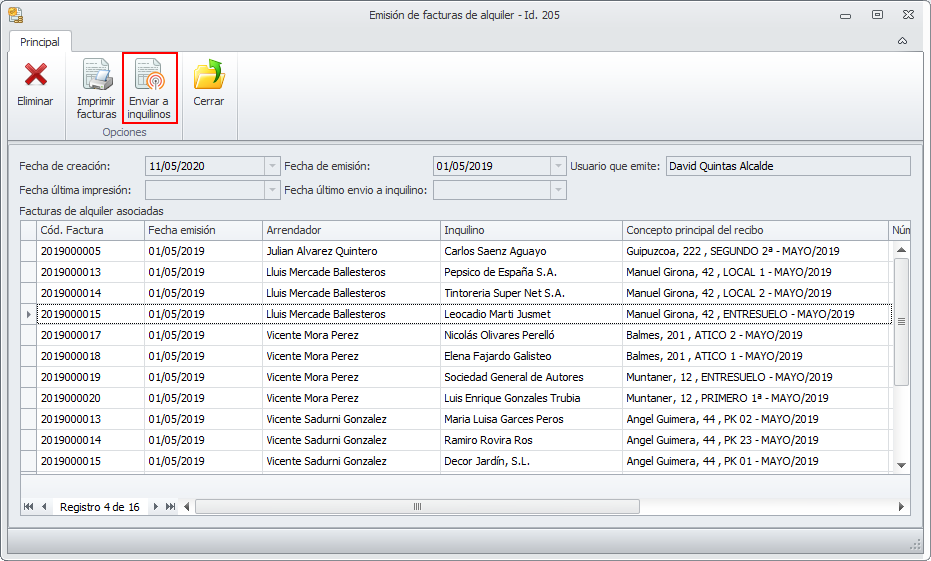The height and width of the screenshot is (561, 931).
Task: Sort by Inquilino column header
Action: click(530, 230)
